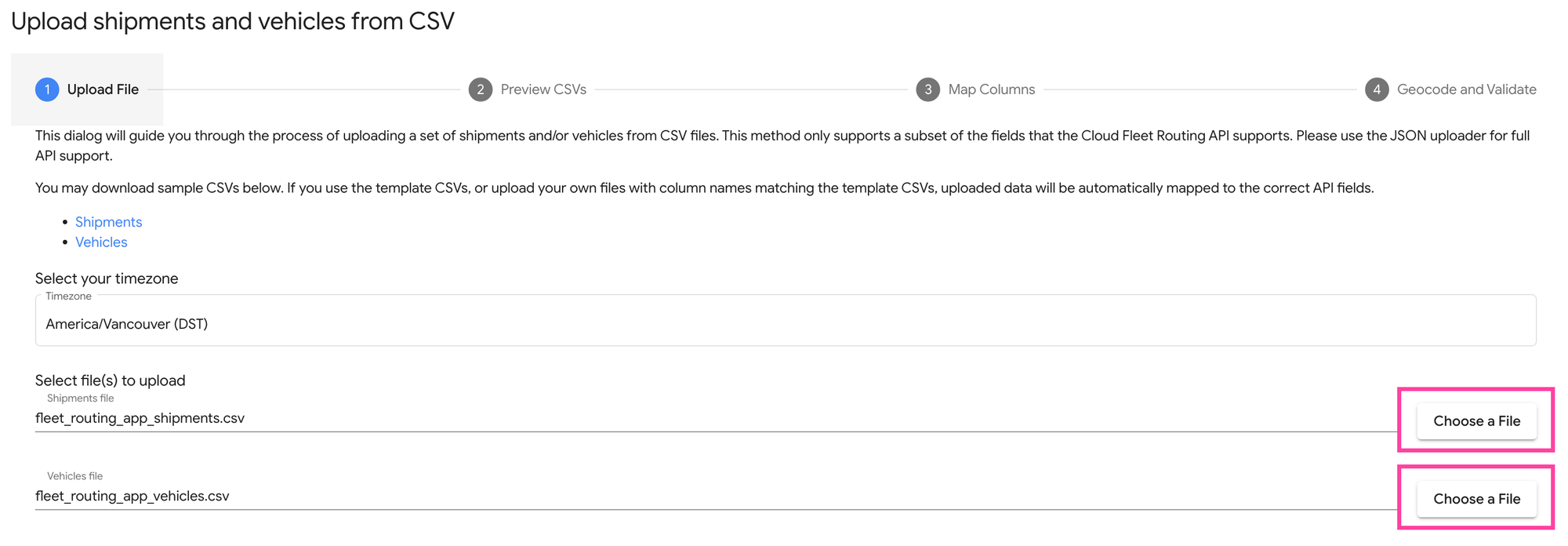Image resolution: width=1568 pixels, height=546 pixels.
Task: Click the fleet_routing_app_shipments.csv filename text
Action: 140,418
